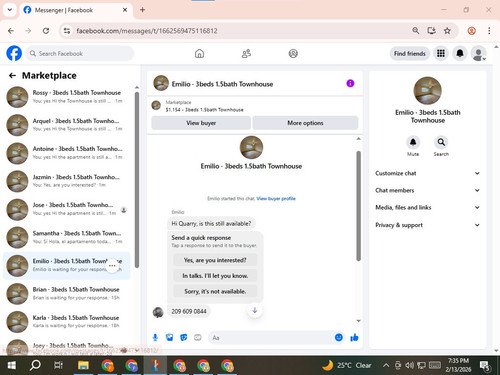Viewport: 500px width, 375px height.
Task: Search in conversation using magnifier icon
Action: click(441, 142)
